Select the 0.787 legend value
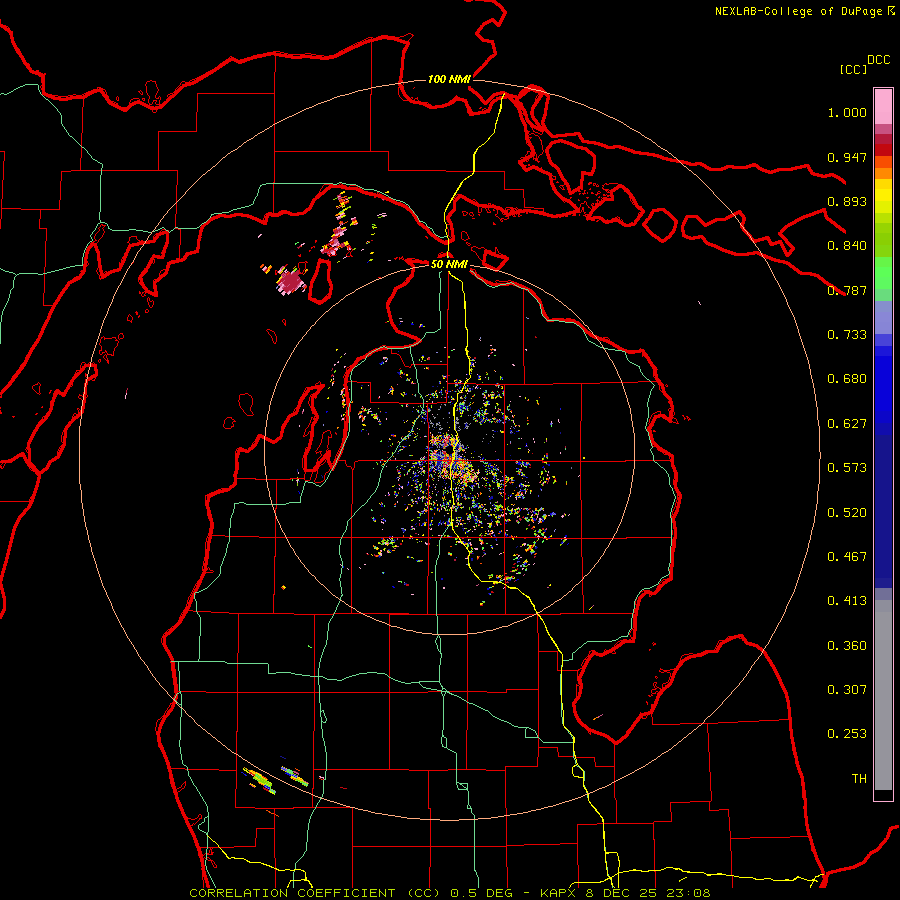This screenshot has width=900, height=900. pos(847,290)
